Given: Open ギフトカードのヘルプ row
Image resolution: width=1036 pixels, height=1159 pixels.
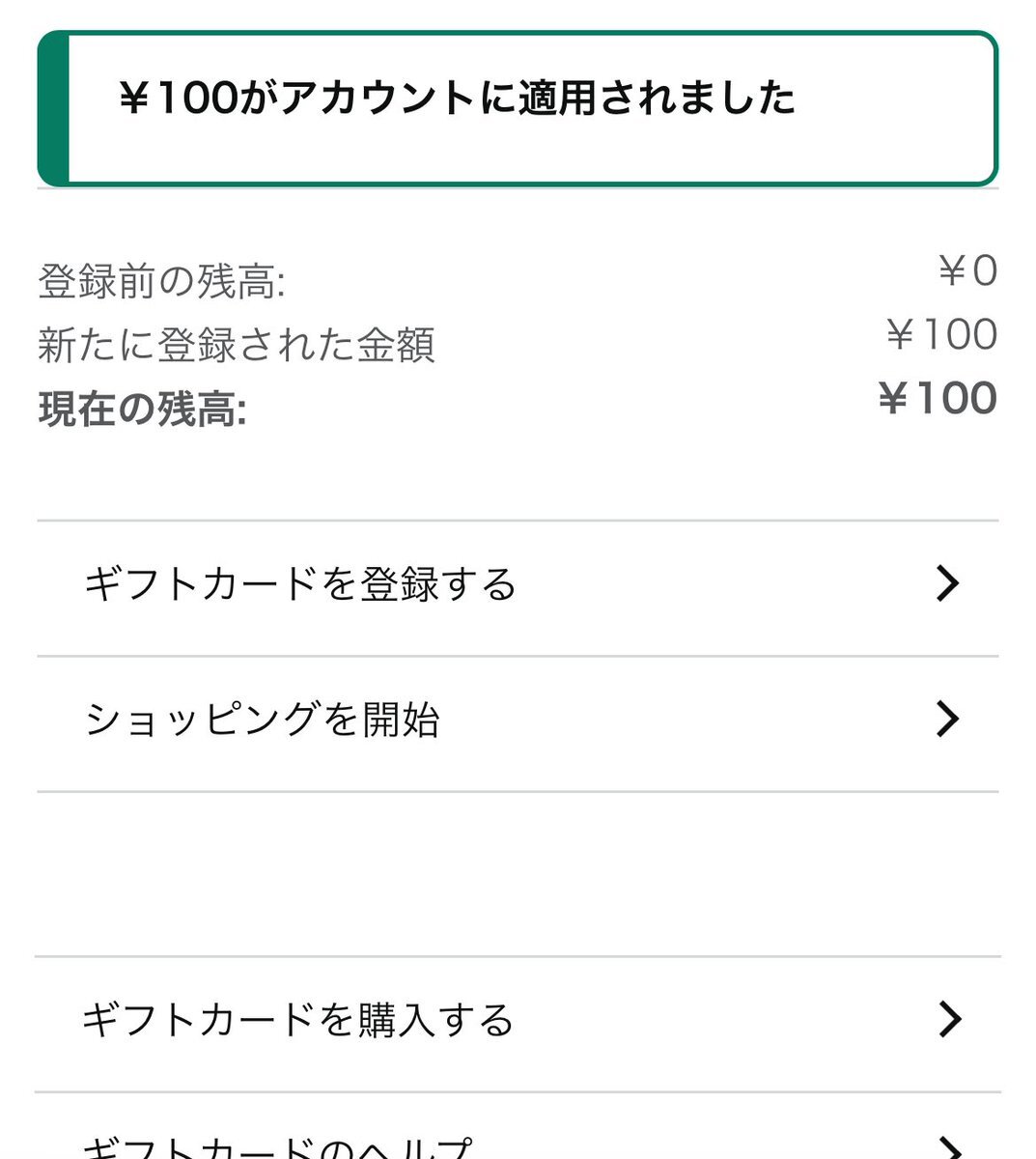Looking at the screenshot, I should [518, 1127].
